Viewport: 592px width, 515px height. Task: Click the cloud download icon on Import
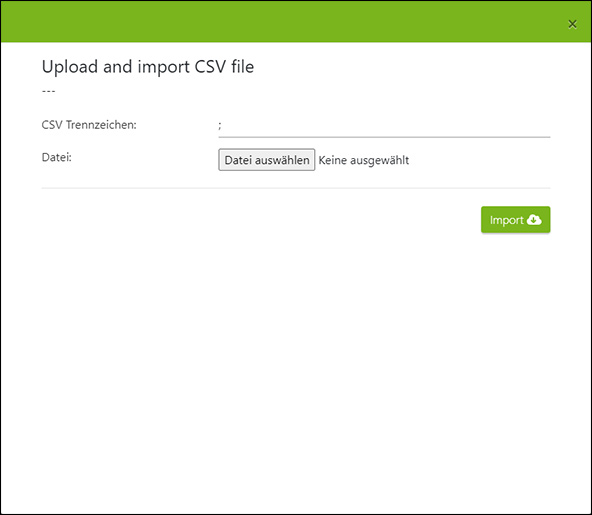click(x=534, y=220)
